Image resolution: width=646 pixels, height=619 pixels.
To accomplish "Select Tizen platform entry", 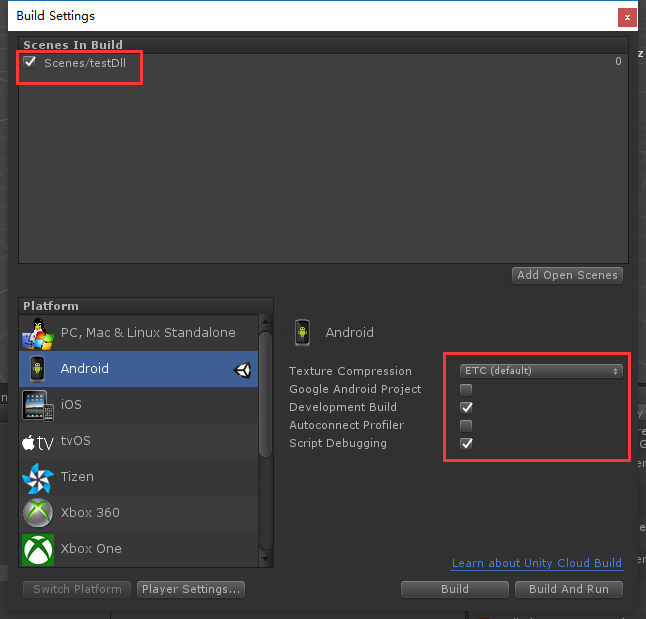I will click(138, 477).
